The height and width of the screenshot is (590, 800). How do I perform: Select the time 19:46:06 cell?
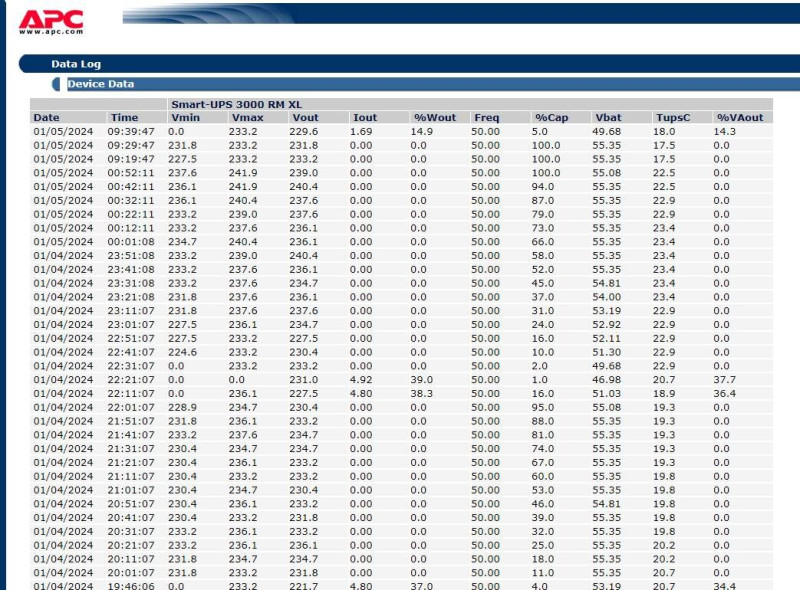[131, 586]
